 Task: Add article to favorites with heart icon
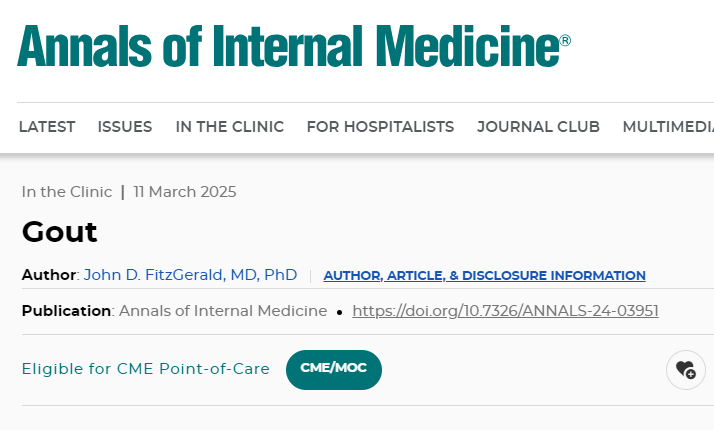click(686, 369)
